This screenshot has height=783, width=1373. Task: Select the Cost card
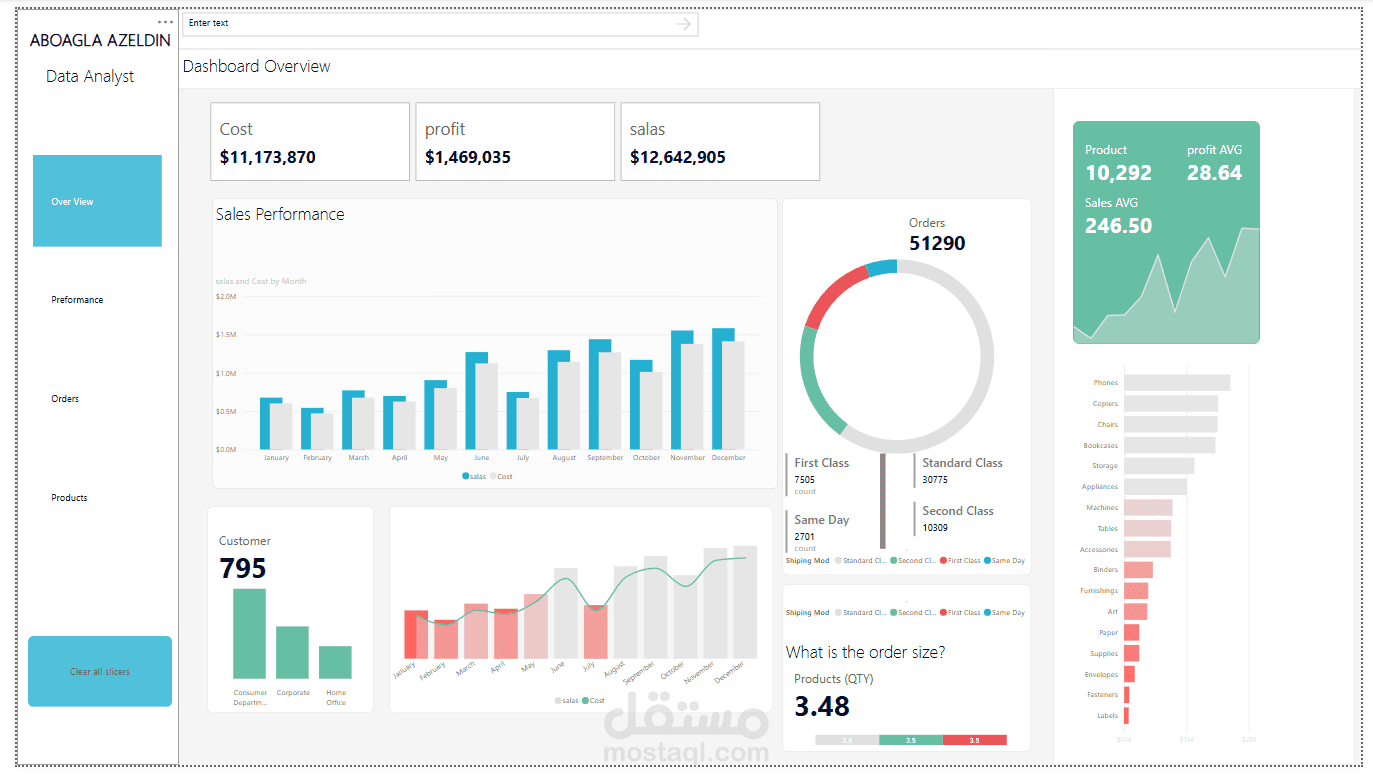click(x=310, y=141)
